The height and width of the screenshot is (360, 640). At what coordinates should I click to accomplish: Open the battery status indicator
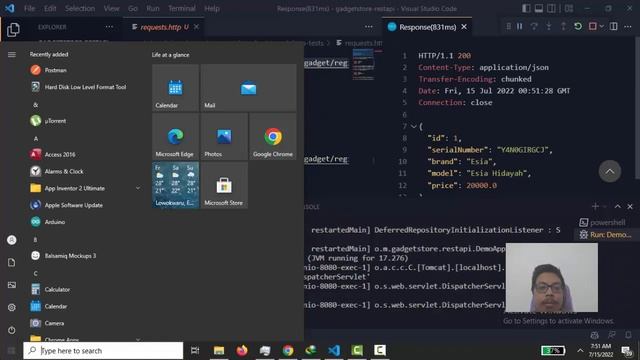pos(553,351)
